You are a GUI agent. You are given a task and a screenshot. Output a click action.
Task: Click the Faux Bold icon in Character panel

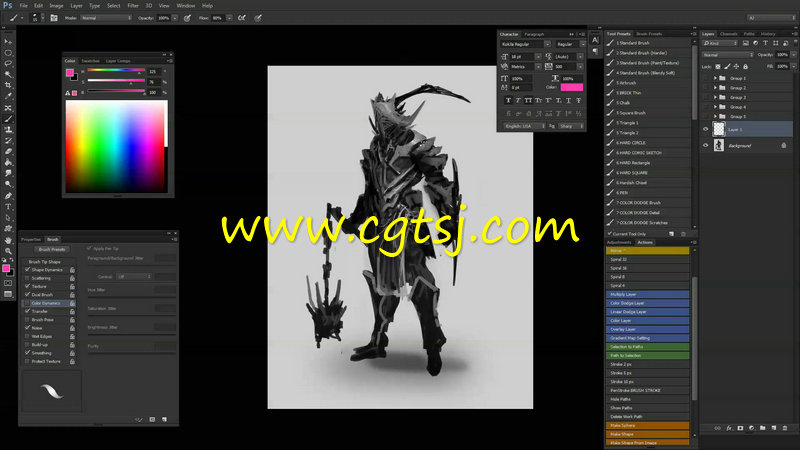coord(508,101)
